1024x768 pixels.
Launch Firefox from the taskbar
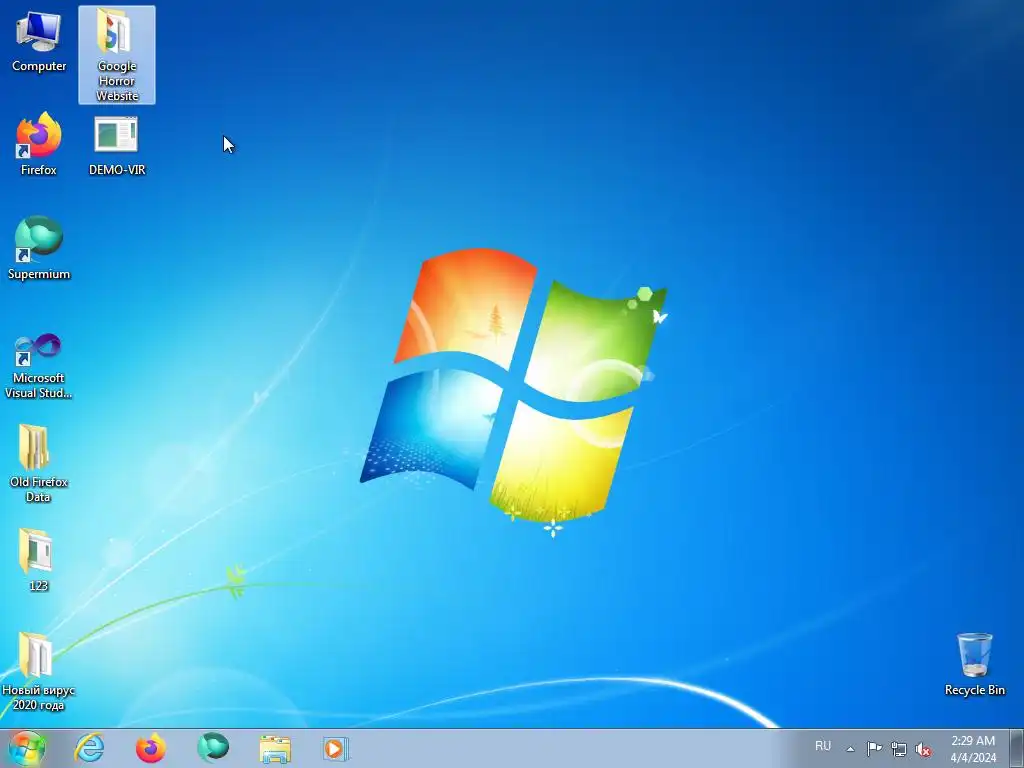151,748
